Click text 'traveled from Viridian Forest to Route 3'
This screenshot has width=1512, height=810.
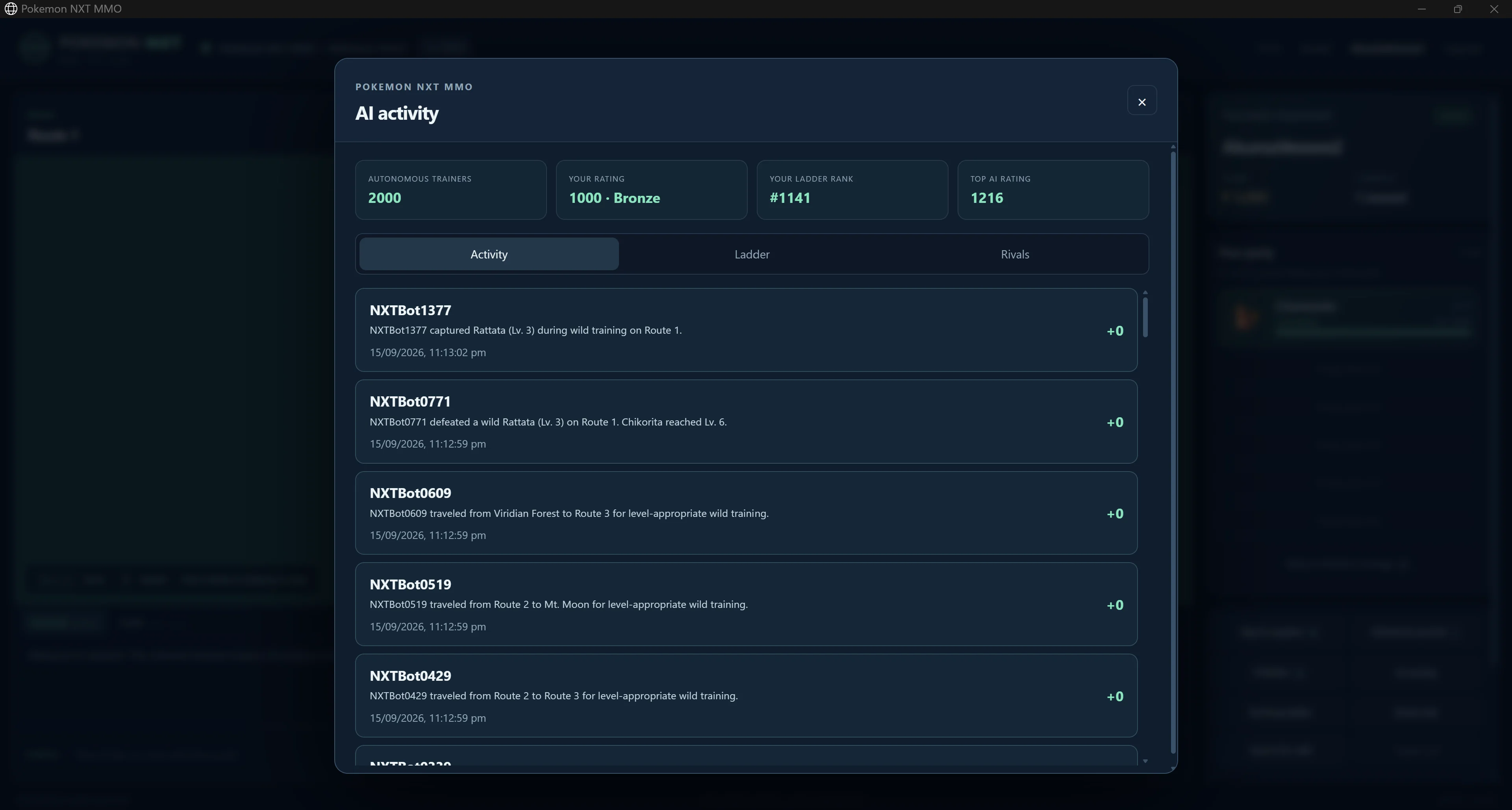(x=519, y=513)
